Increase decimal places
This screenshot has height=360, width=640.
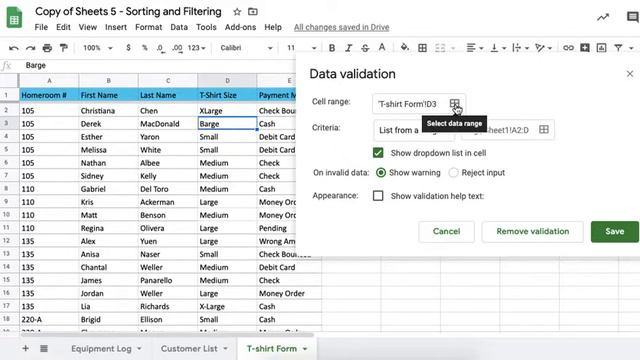coord(177,48)
